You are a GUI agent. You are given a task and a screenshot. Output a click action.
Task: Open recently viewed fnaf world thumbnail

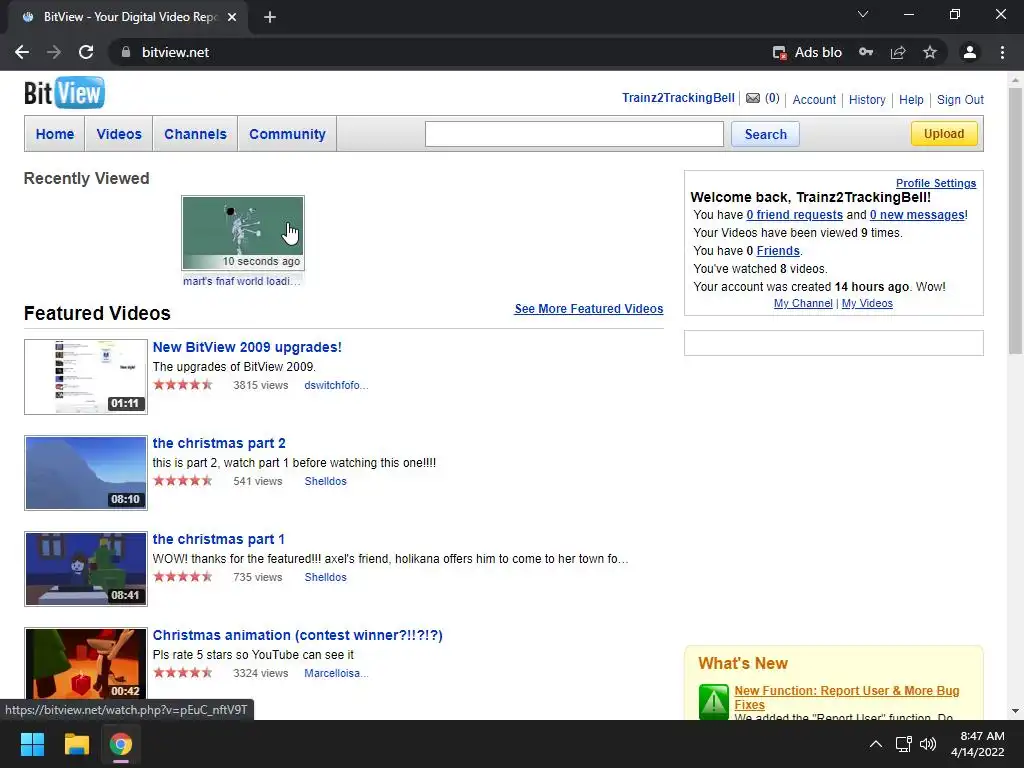coord(242,232)
